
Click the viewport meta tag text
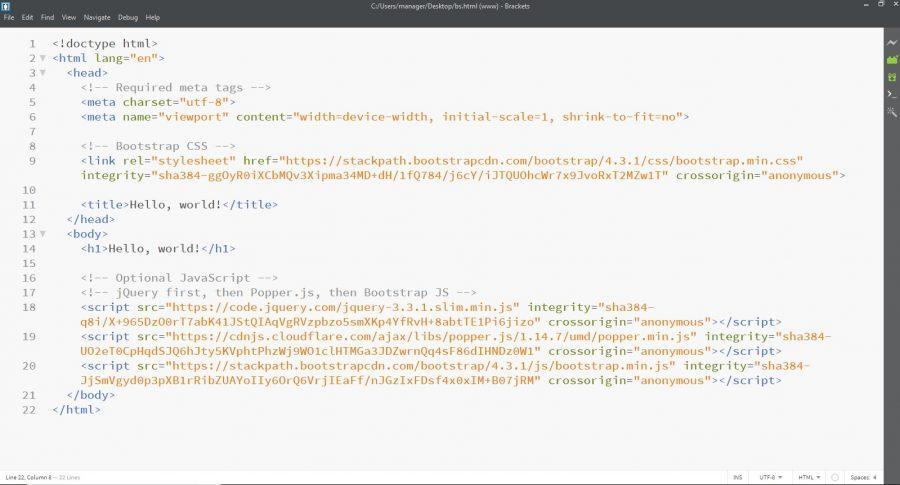point(385,117)
